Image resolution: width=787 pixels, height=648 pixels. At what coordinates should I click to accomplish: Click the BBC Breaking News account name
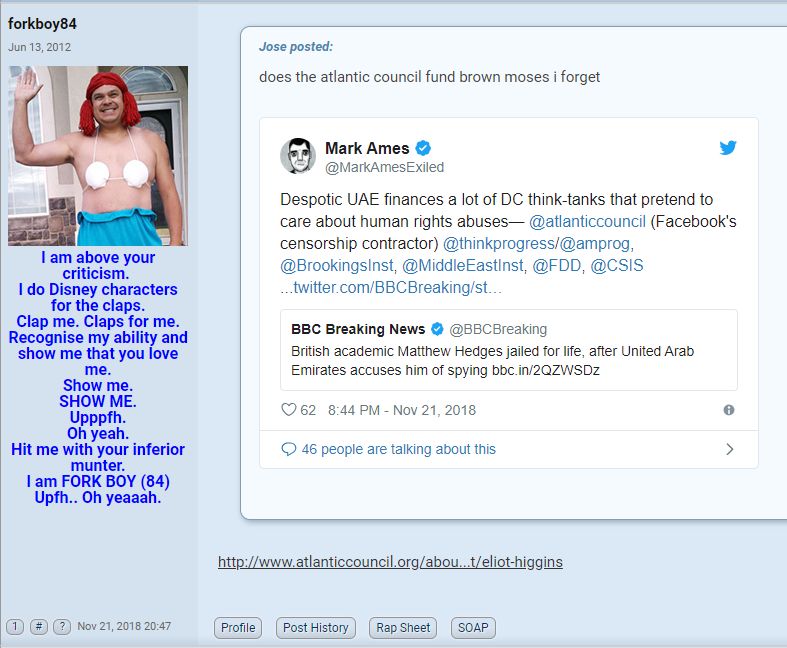click(358, 329)
